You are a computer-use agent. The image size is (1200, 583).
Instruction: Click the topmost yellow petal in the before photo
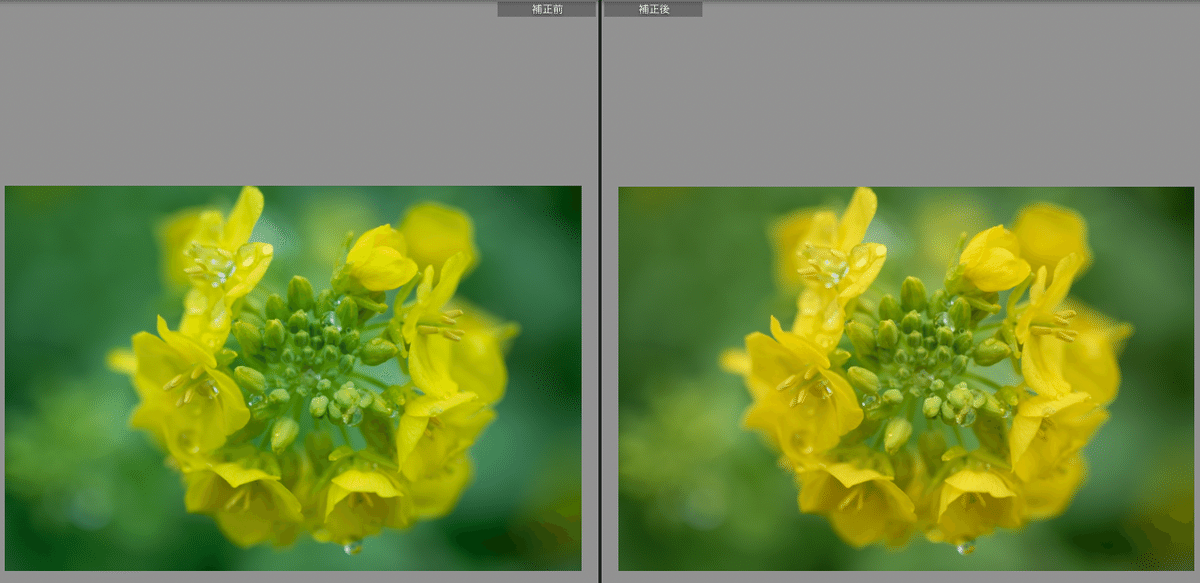point(244,212)
